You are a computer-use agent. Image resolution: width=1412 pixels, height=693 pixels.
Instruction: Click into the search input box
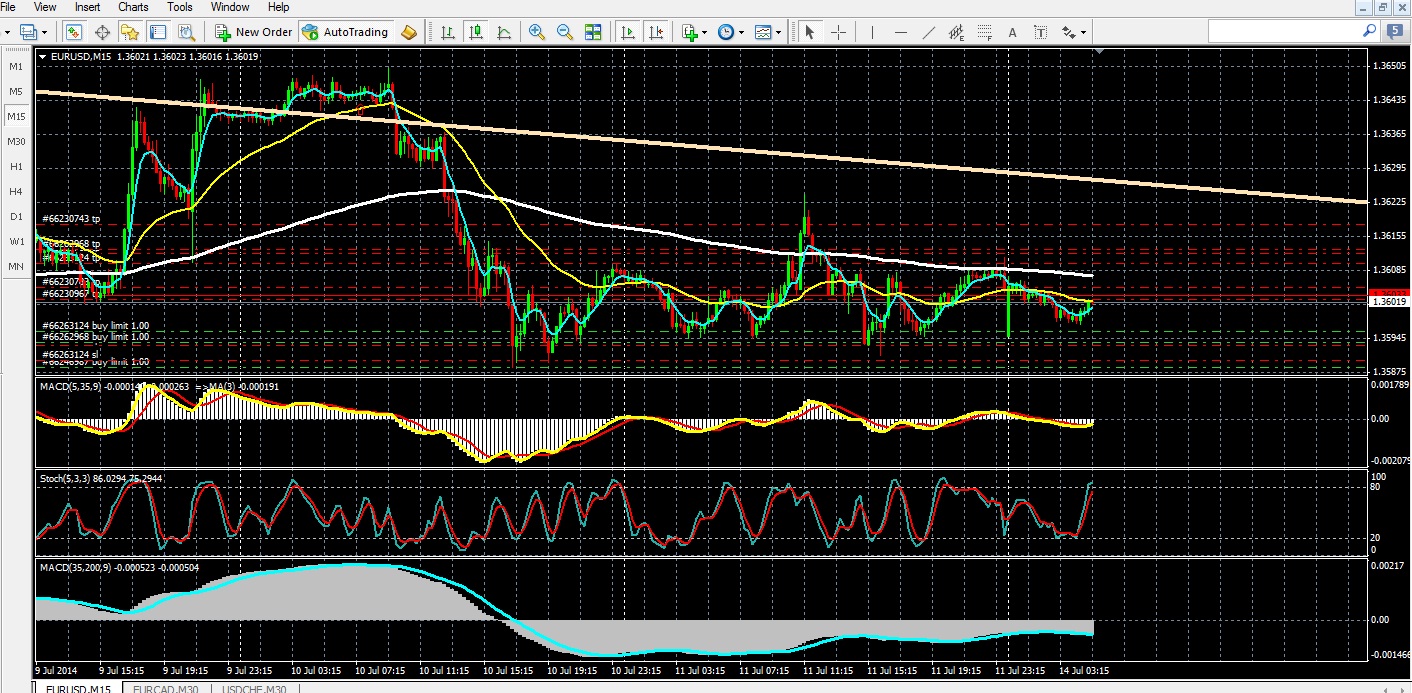point(1284,31)
